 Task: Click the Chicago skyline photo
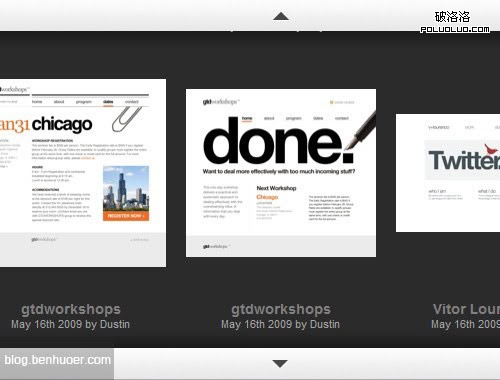point(126,189)
